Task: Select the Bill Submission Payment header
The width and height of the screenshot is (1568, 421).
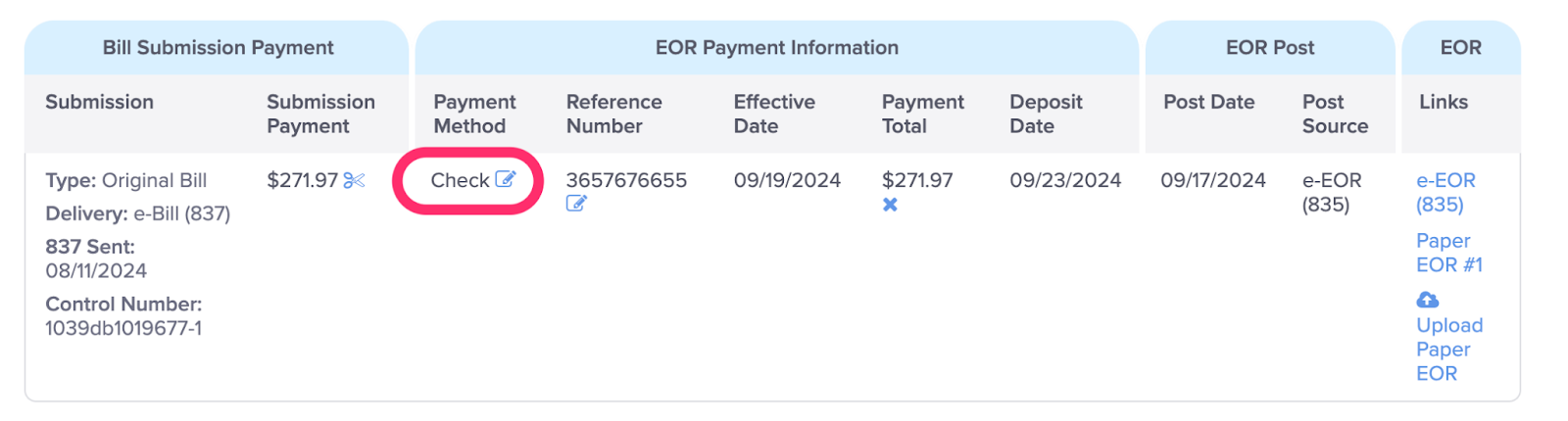Action: [x=218, y=47]
